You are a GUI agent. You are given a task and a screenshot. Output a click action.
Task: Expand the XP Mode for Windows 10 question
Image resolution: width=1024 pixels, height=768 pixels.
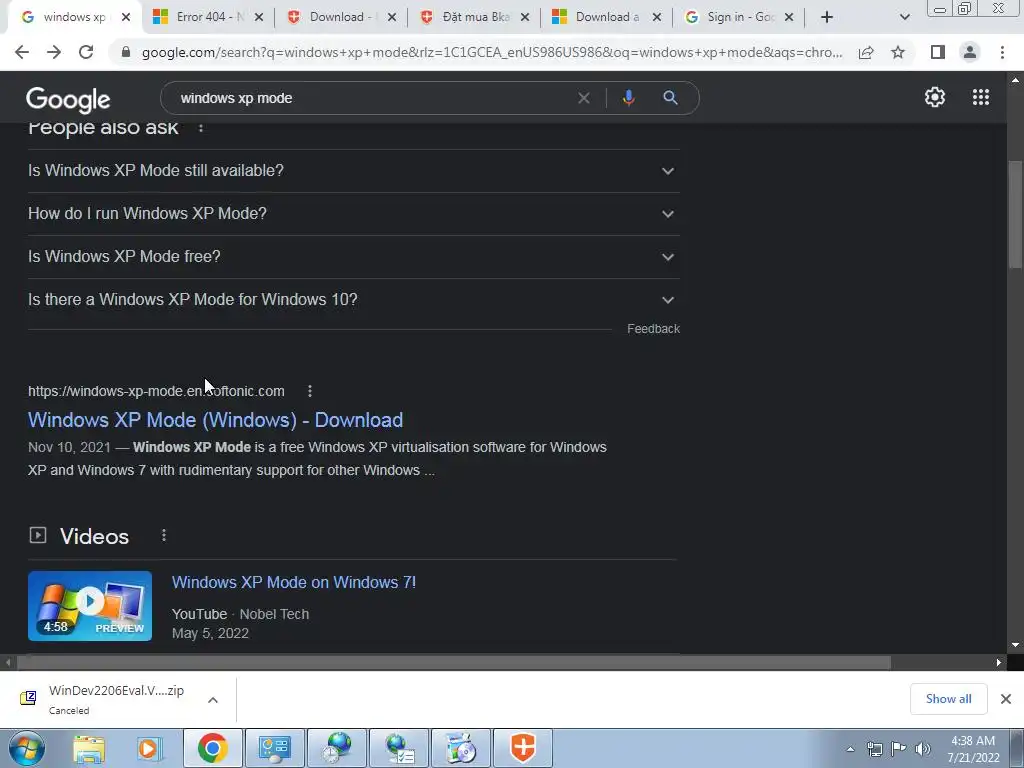coord(353,300)
